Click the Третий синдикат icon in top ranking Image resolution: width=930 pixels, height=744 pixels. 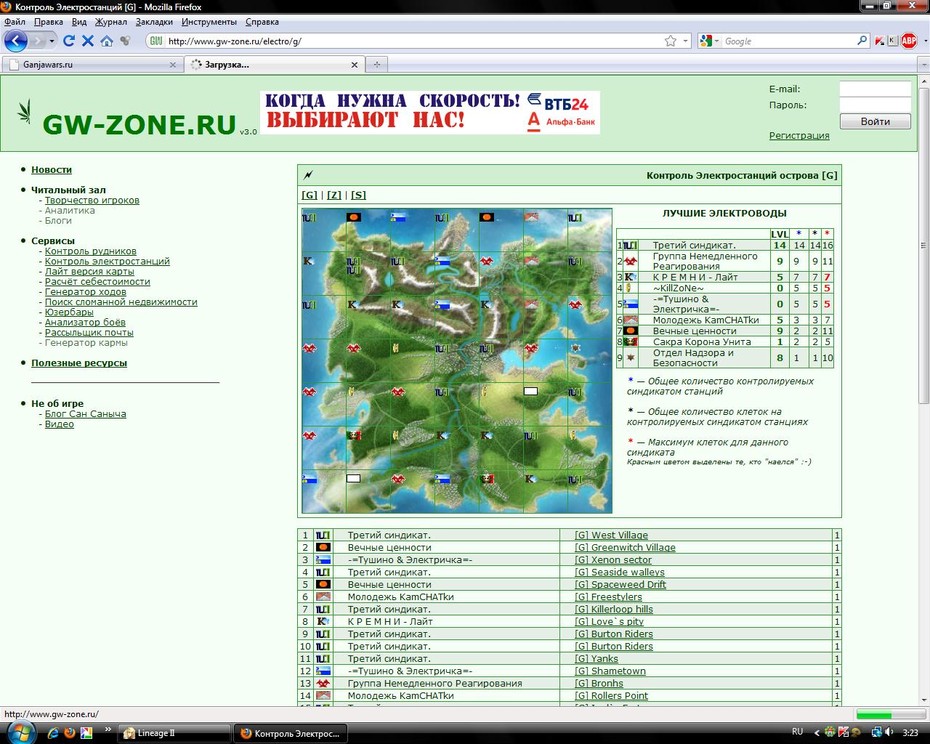(x=630, y=245)
